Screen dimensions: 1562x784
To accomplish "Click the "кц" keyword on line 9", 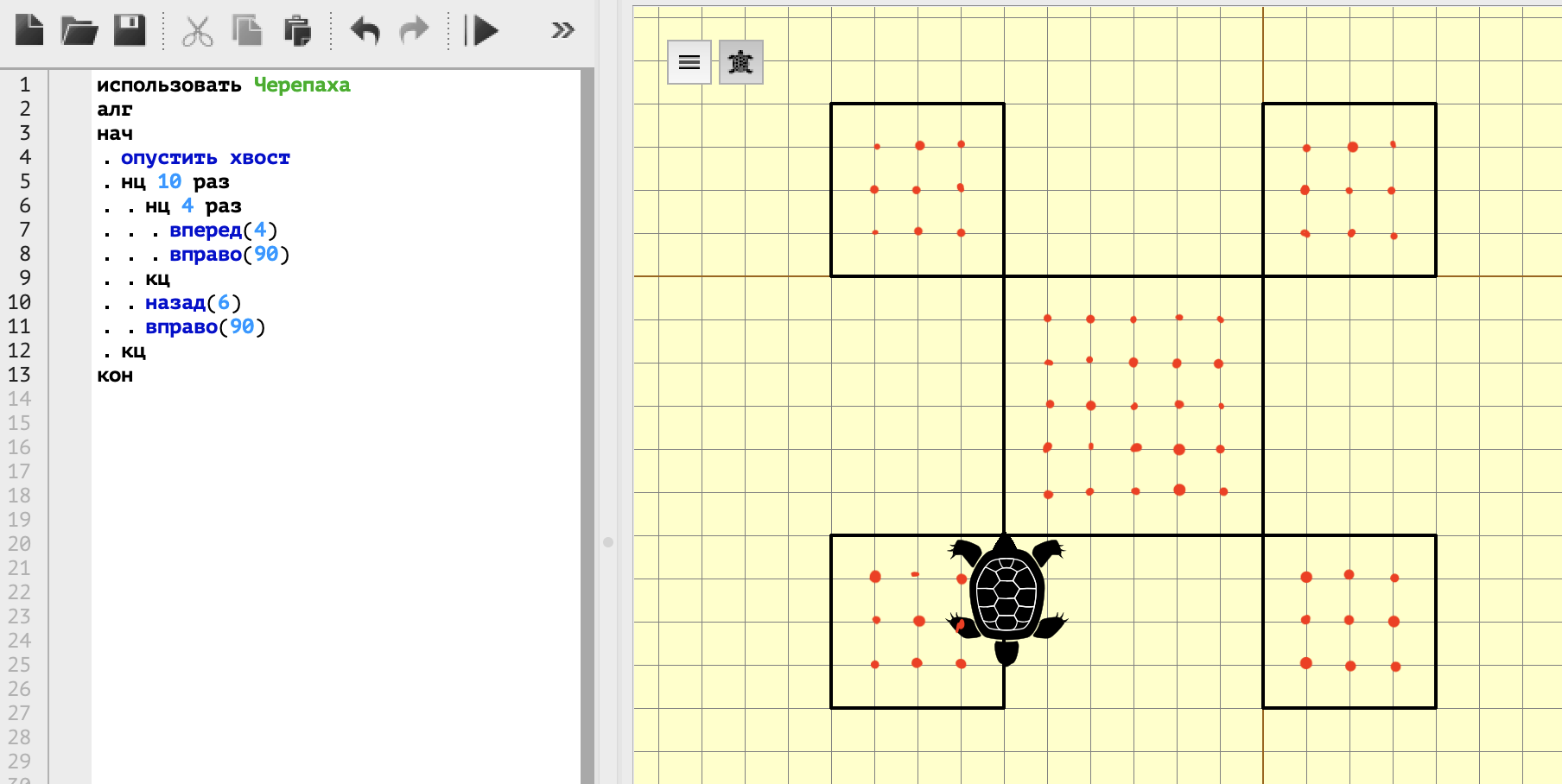I will pyautogui.click(x=157, y=279).
